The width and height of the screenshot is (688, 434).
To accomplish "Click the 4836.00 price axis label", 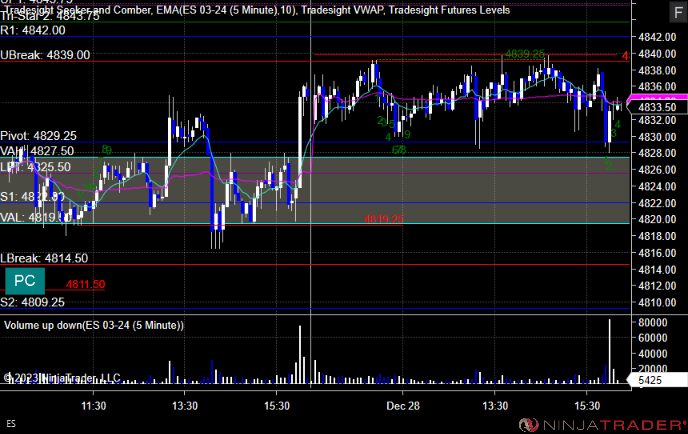I will tap(657, 87).
